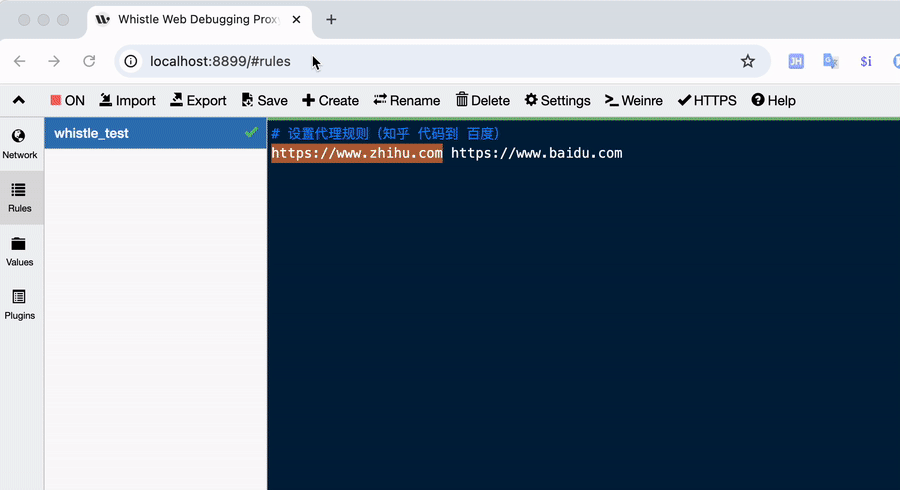The width and height of the screenshot is (900, 490).
Task: Close the Whistle Web Debugging Proxy tab
Action: (296, 20)
